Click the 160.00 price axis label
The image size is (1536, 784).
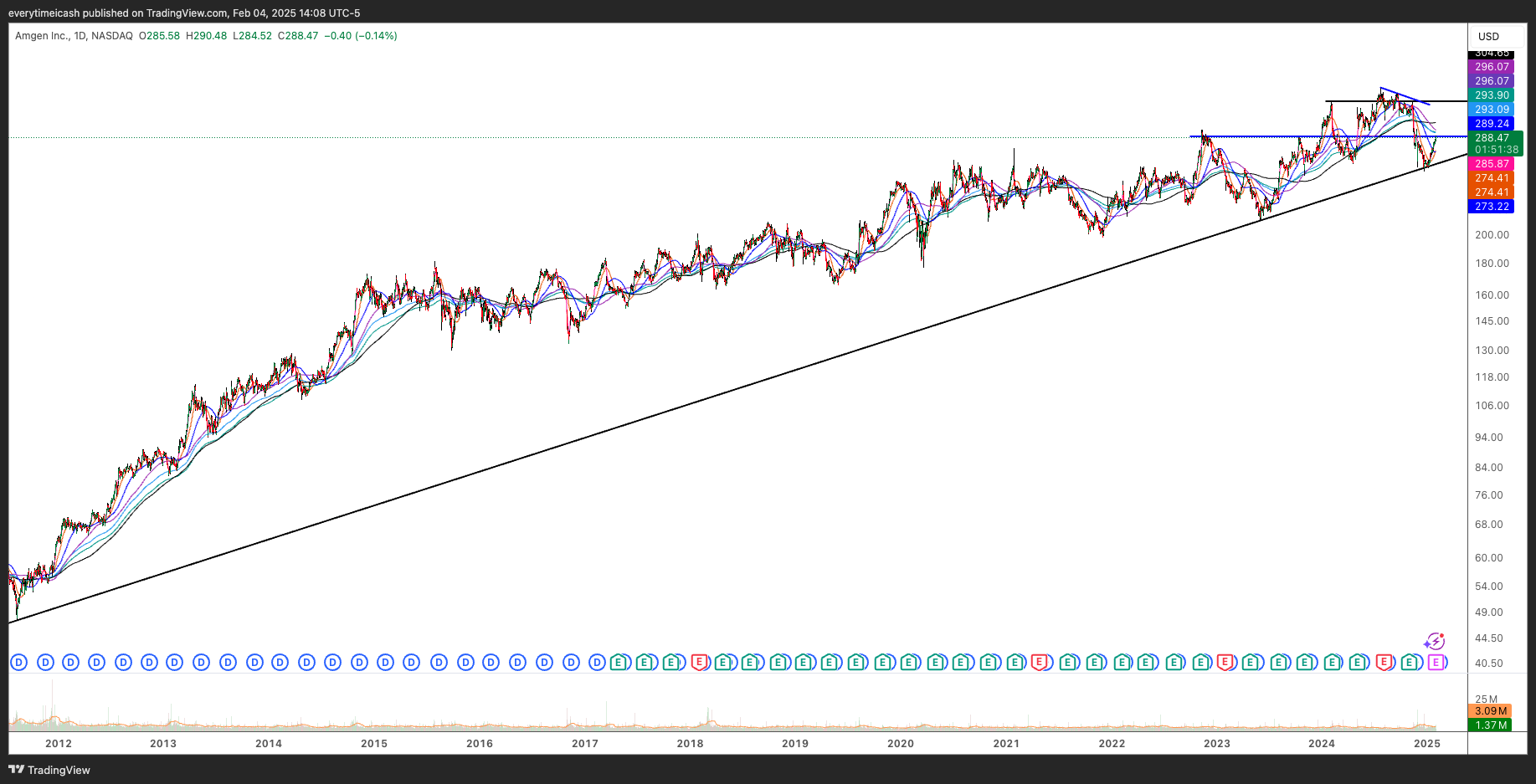pos(1492,295)
